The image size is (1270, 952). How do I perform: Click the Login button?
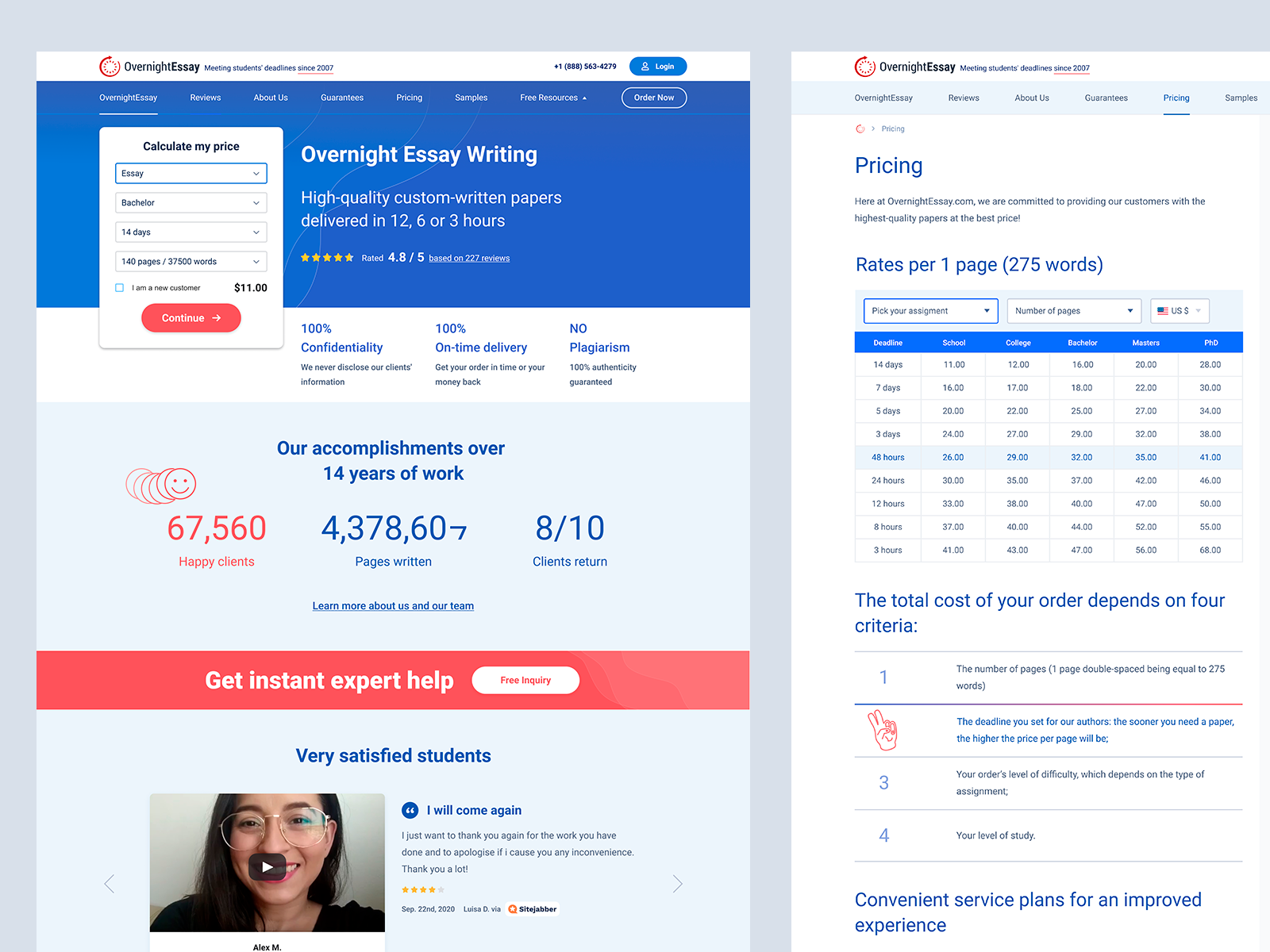point(658,67)
